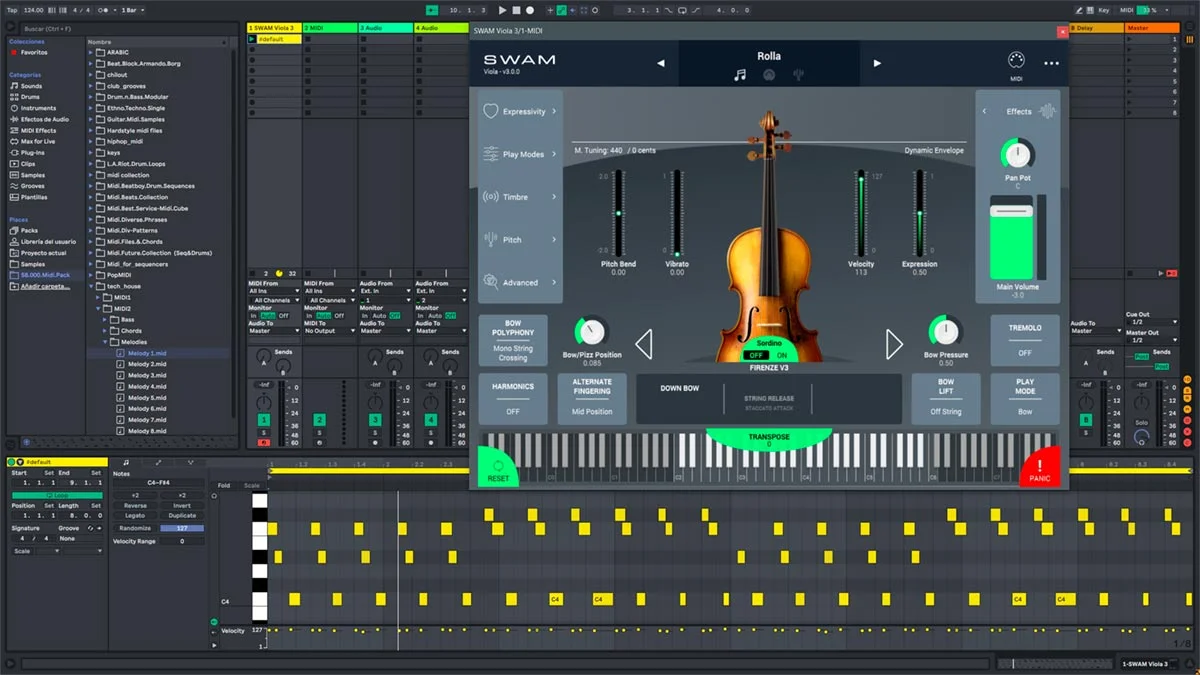Adjust the Expression slider
1200x675 pixels.
click(919, 214)
